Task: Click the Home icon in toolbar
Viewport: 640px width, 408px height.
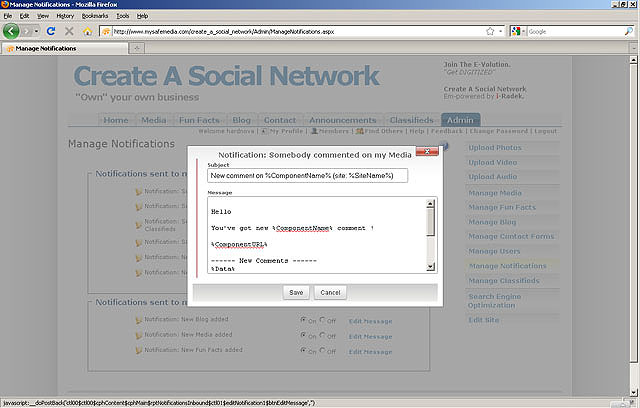Action: (86, 31)
